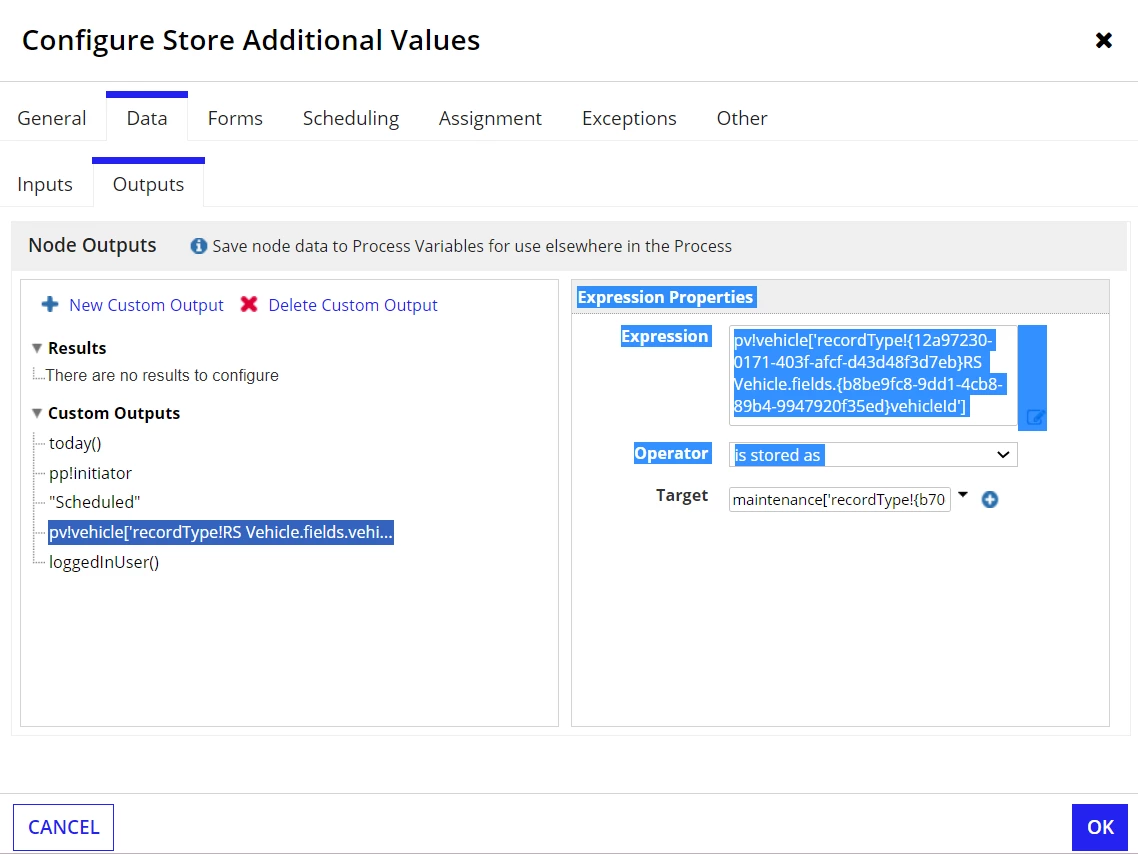1138x854 pixels.
Task: Select the Outputs sub-tab
Action: click(148, 184)
